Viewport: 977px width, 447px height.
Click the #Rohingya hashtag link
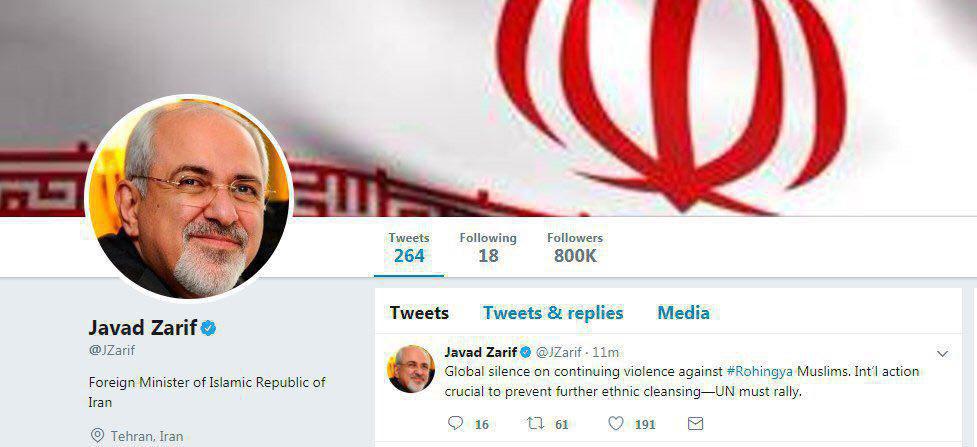click(759, 372)
